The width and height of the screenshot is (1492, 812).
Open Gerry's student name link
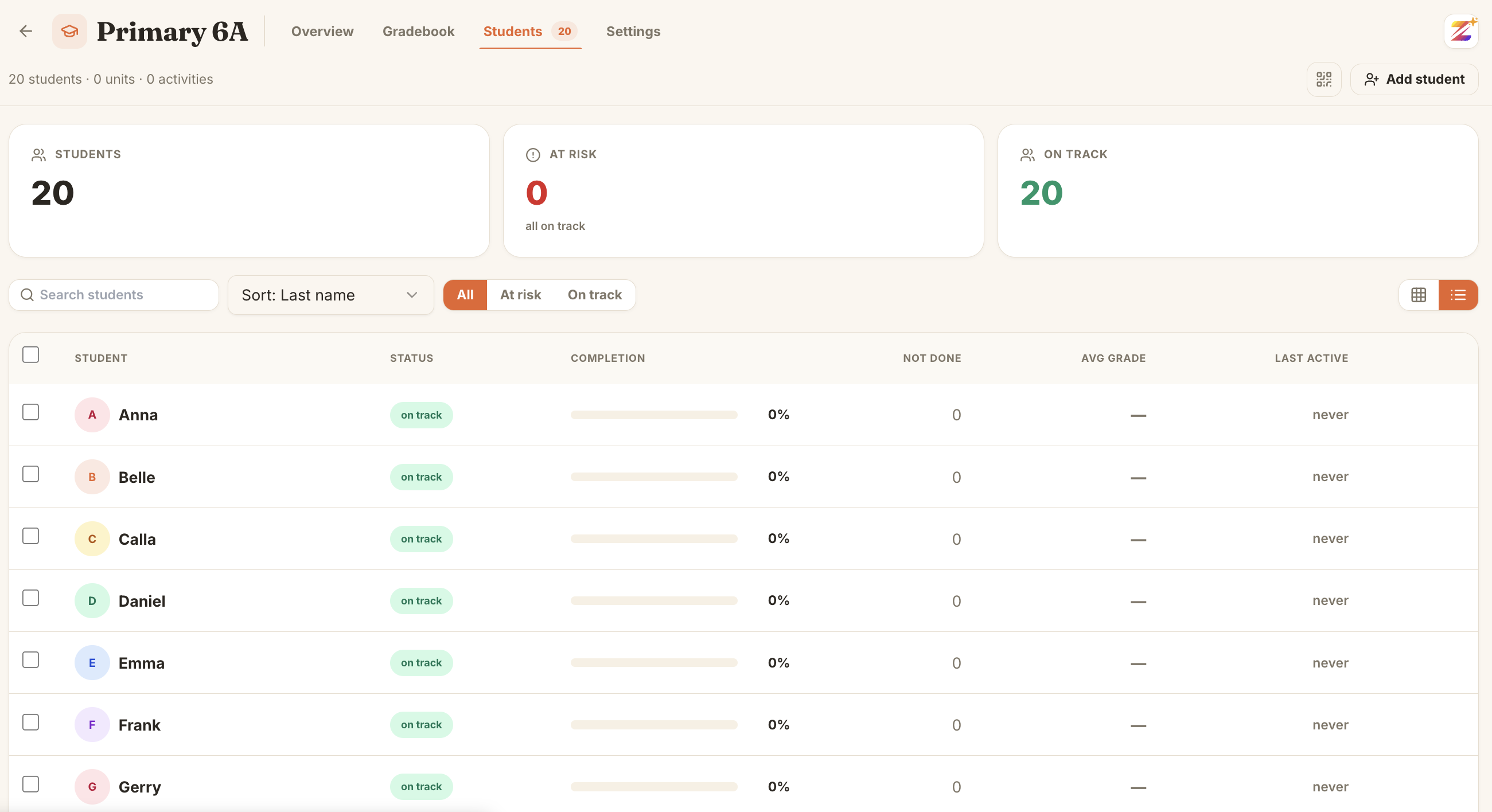(139, 787)
